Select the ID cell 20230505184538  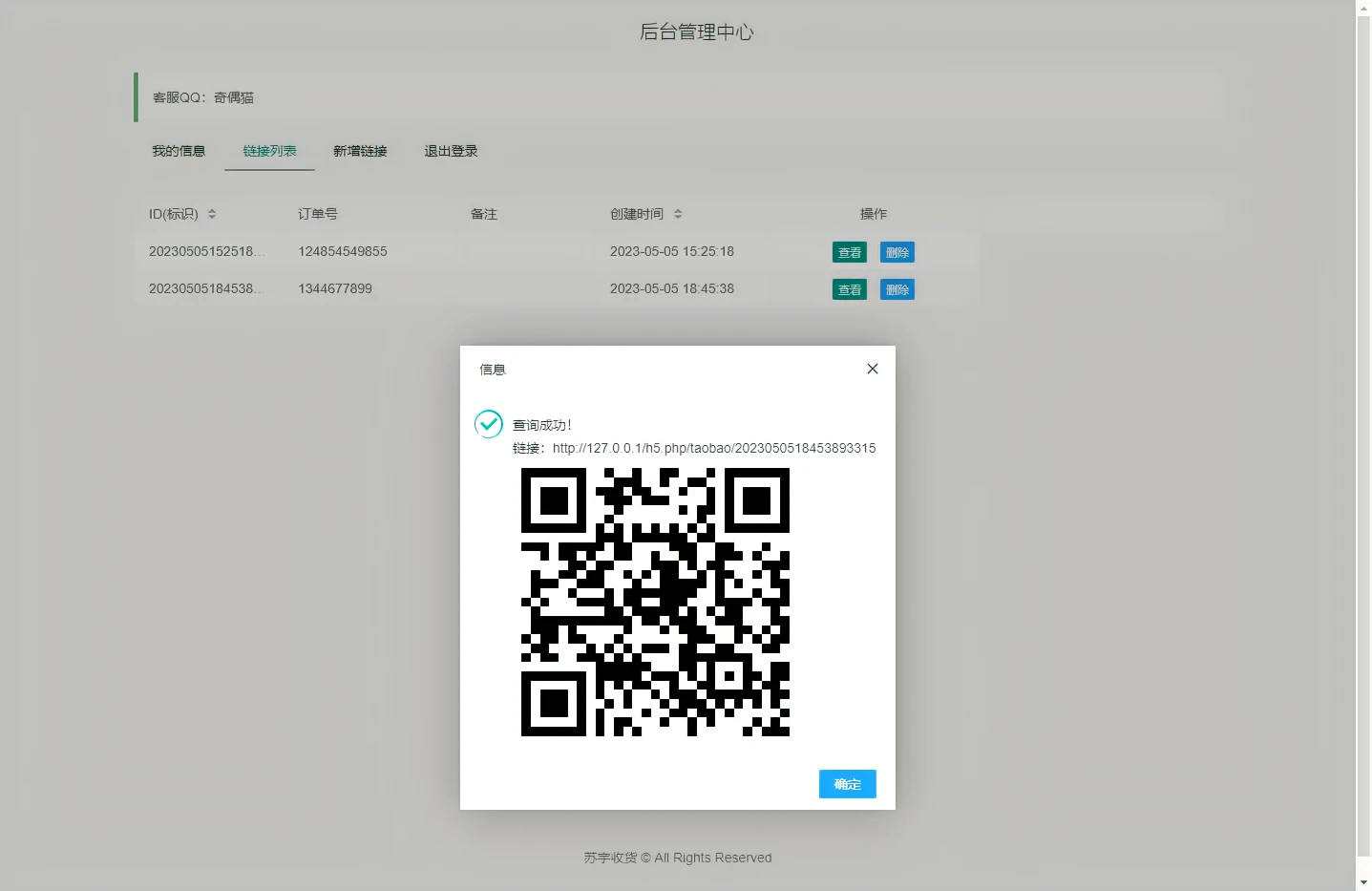tap(205, 288)
